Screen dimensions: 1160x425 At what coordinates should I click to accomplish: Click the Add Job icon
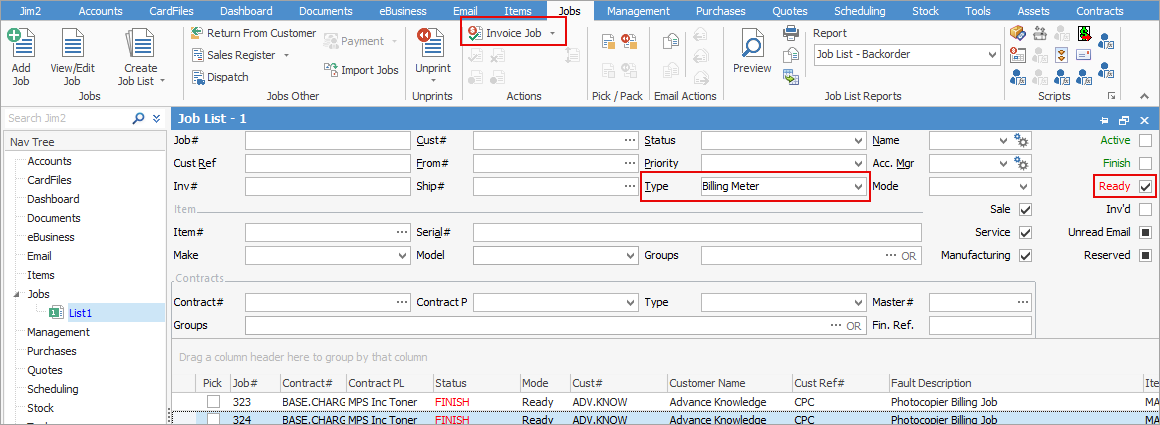tap(21, 43)
